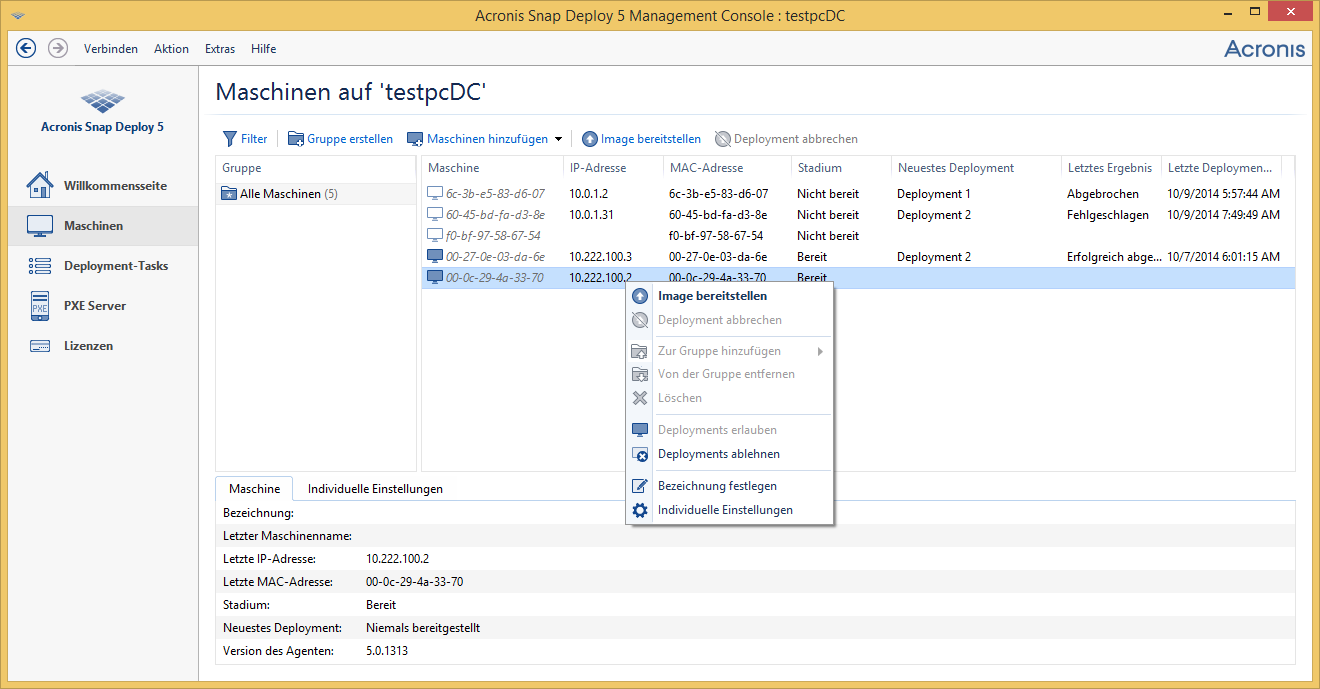The image size is (1320, 689).
Task: Click the Image bereitstellen context menu icon
Action: (x=640, y=296)
